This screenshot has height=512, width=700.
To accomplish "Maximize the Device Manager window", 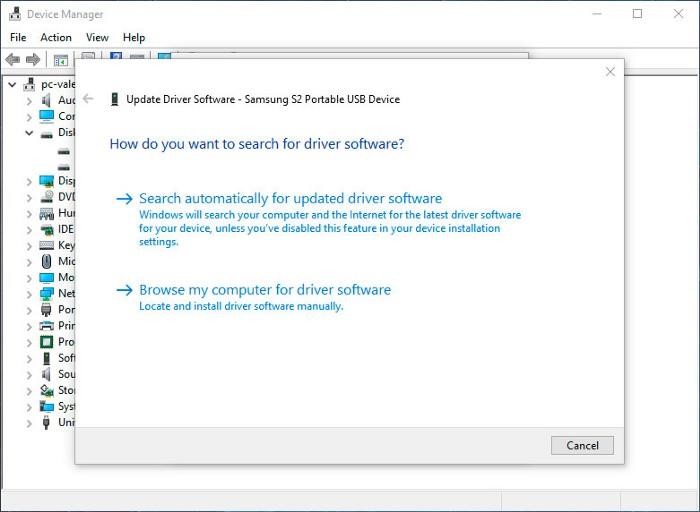I will (638, 14).
